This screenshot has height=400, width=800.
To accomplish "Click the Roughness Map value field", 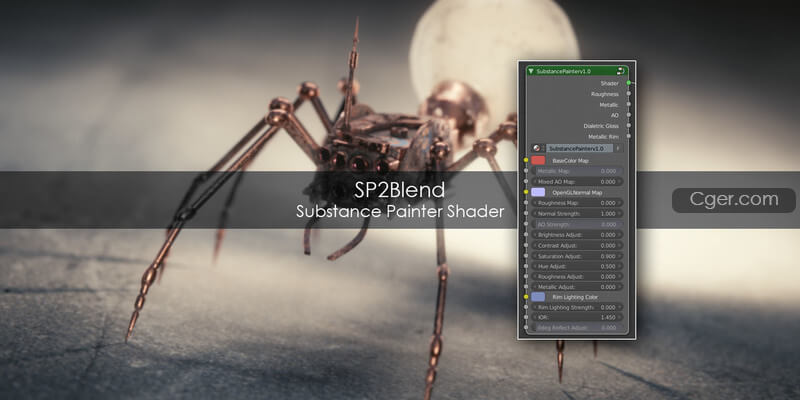I will (x=577, y=203).
